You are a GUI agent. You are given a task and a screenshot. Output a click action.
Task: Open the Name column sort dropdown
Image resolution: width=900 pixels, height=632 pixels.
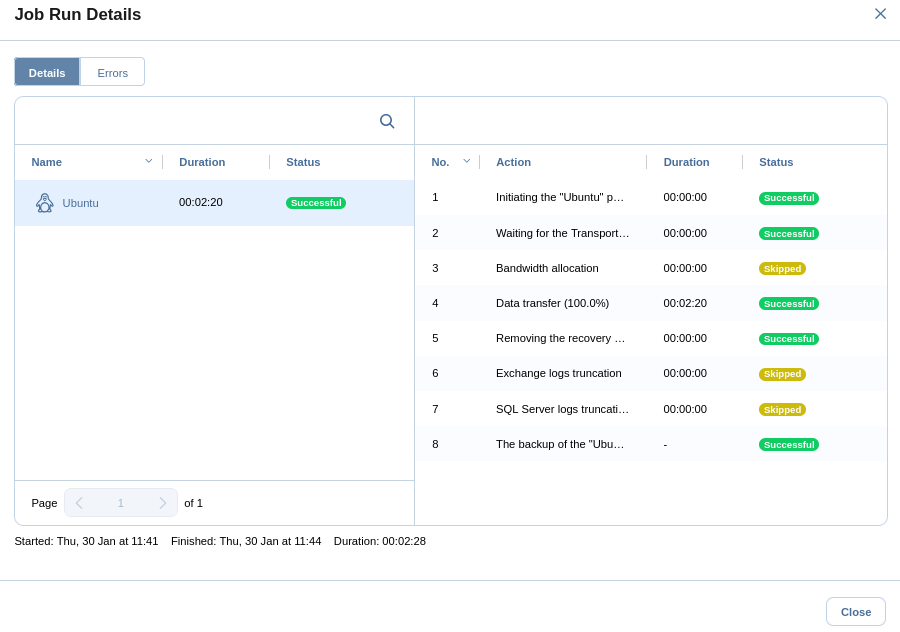tap(149, 161)
